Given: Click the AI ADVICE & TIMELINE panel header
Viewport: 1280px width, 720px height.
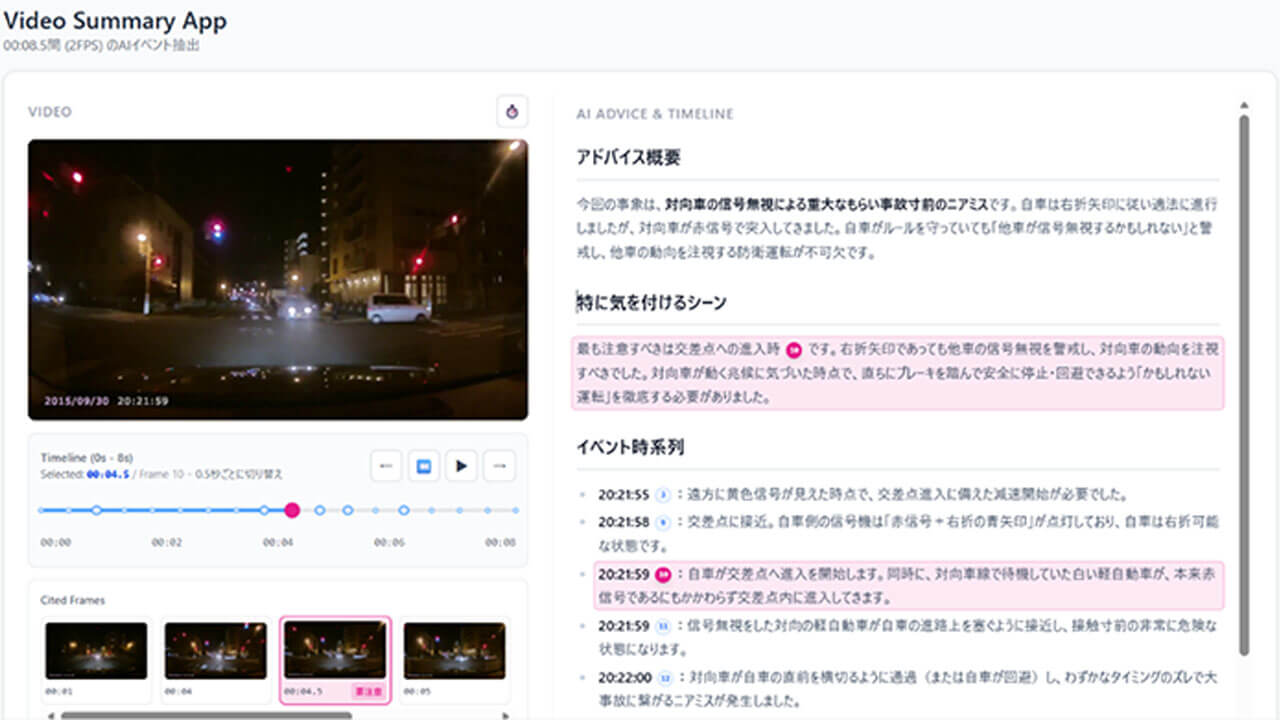Looking at the screenshot, I should point(655,113).
